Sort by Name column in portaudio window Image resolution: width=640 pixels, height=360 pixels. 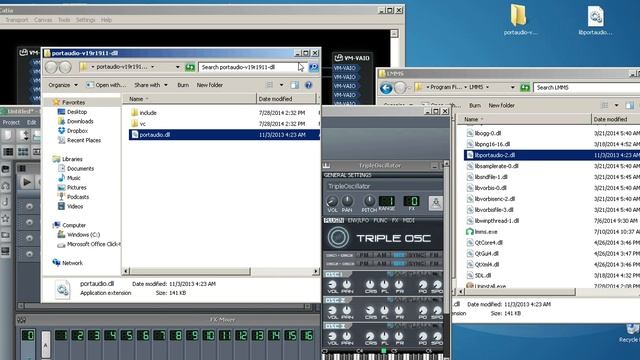point(189,99)
